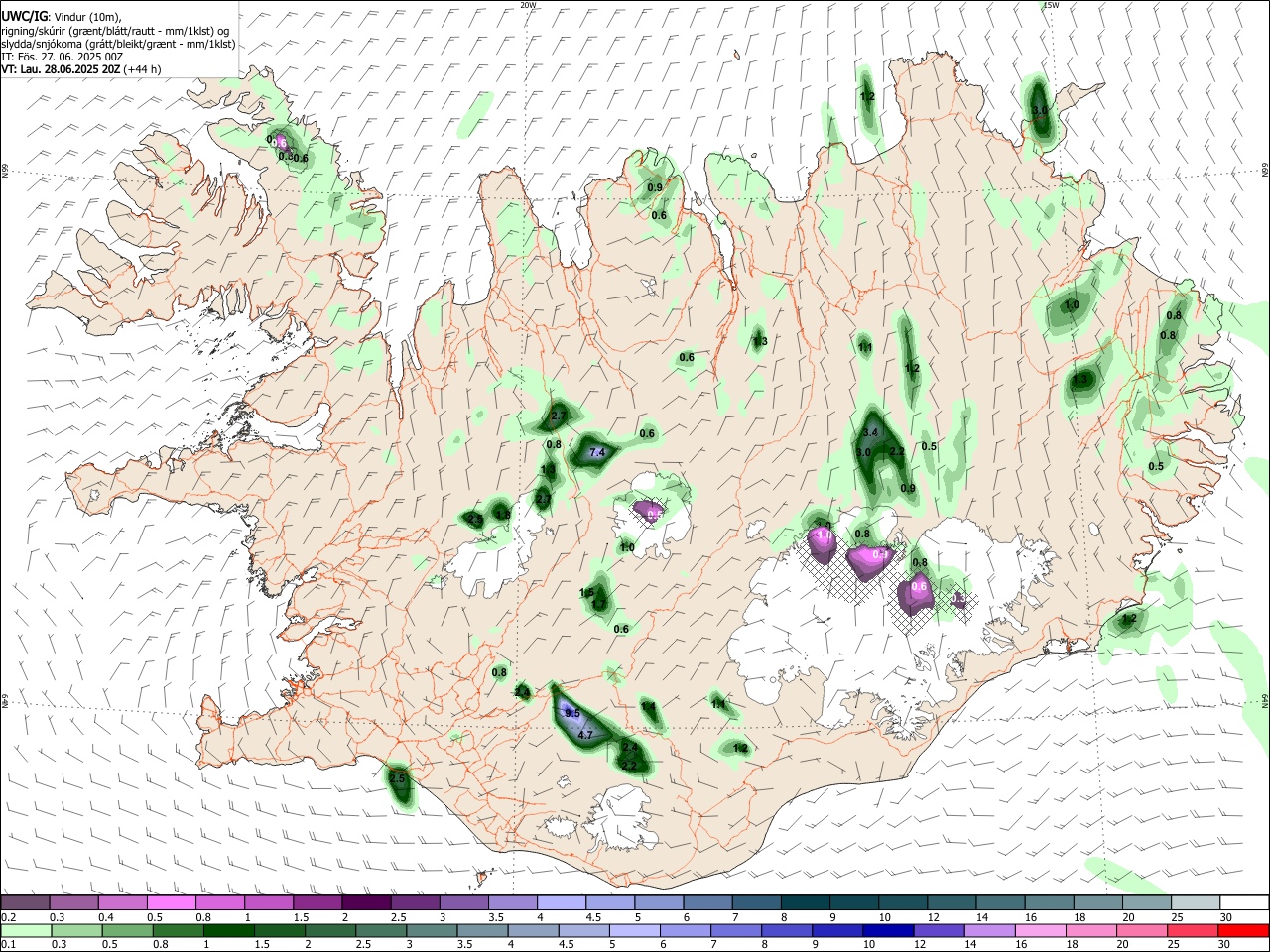1270x952 pixels.
Task: Select the 'slydda/snjókoma' legend description line
Action: pos(118,44)
